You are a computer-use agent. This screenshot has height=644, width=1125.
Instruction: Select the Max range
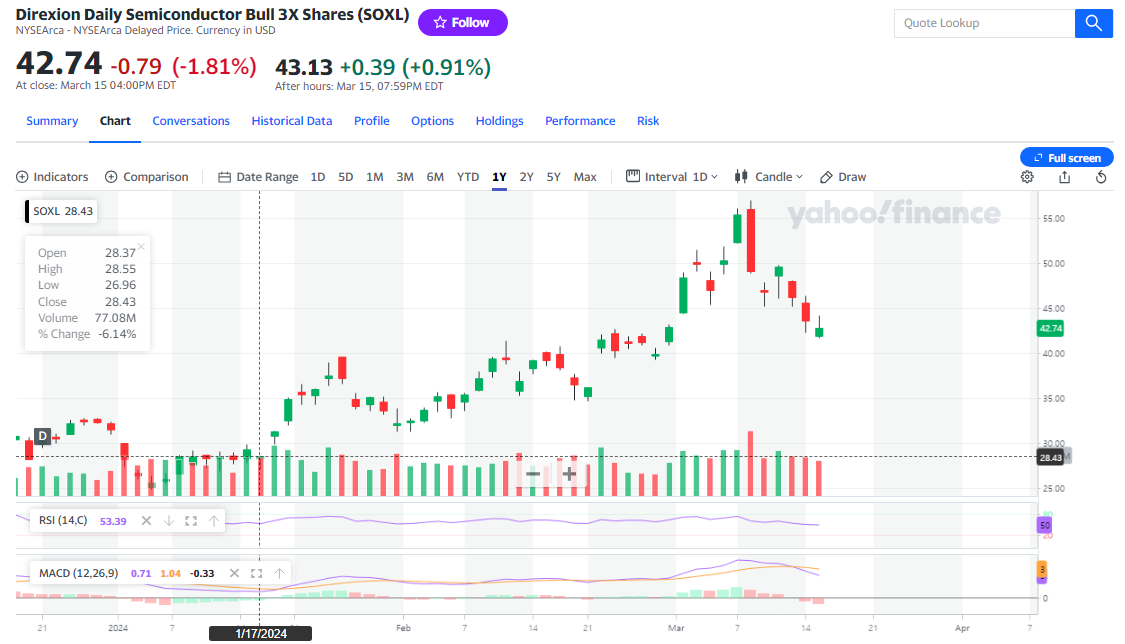tap(585, 177)
